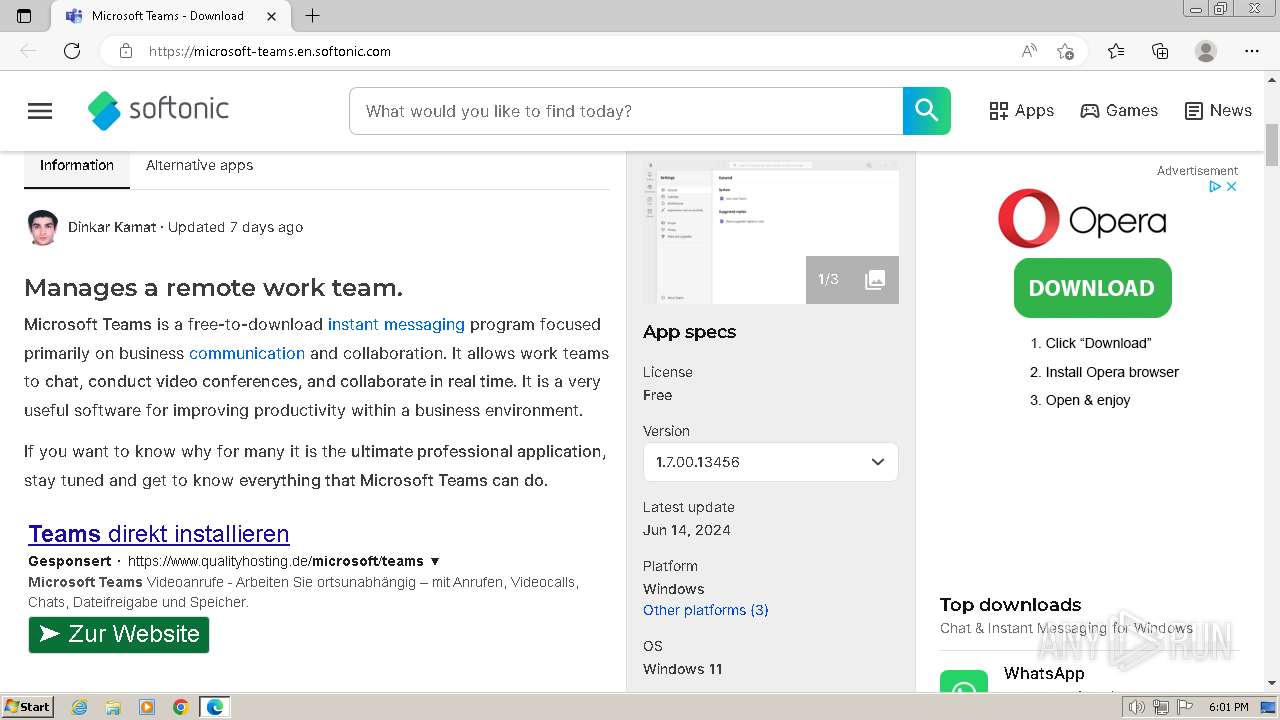
Task: Open a new browser tab
Action: (x=312, y=16)
